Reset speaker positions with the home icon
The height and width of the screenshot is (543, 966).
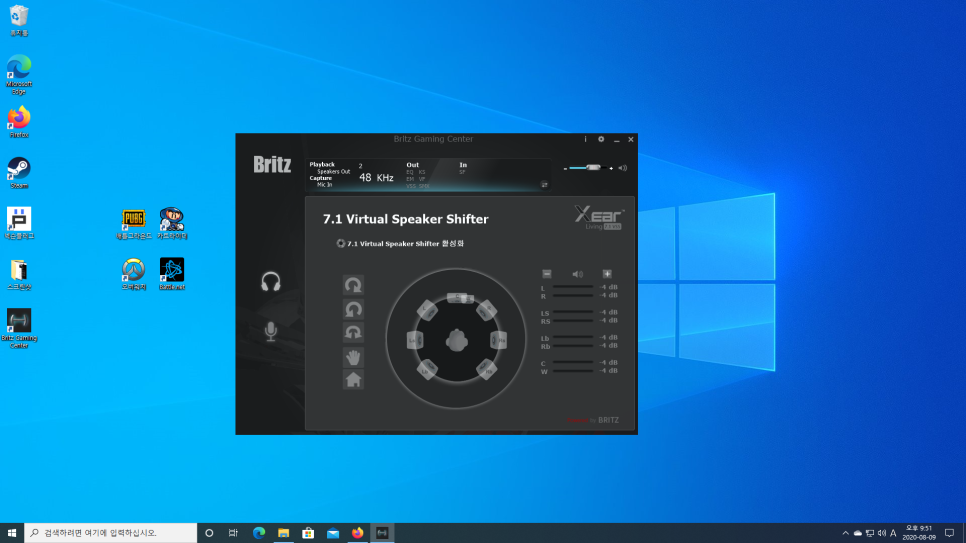point(353,380)
